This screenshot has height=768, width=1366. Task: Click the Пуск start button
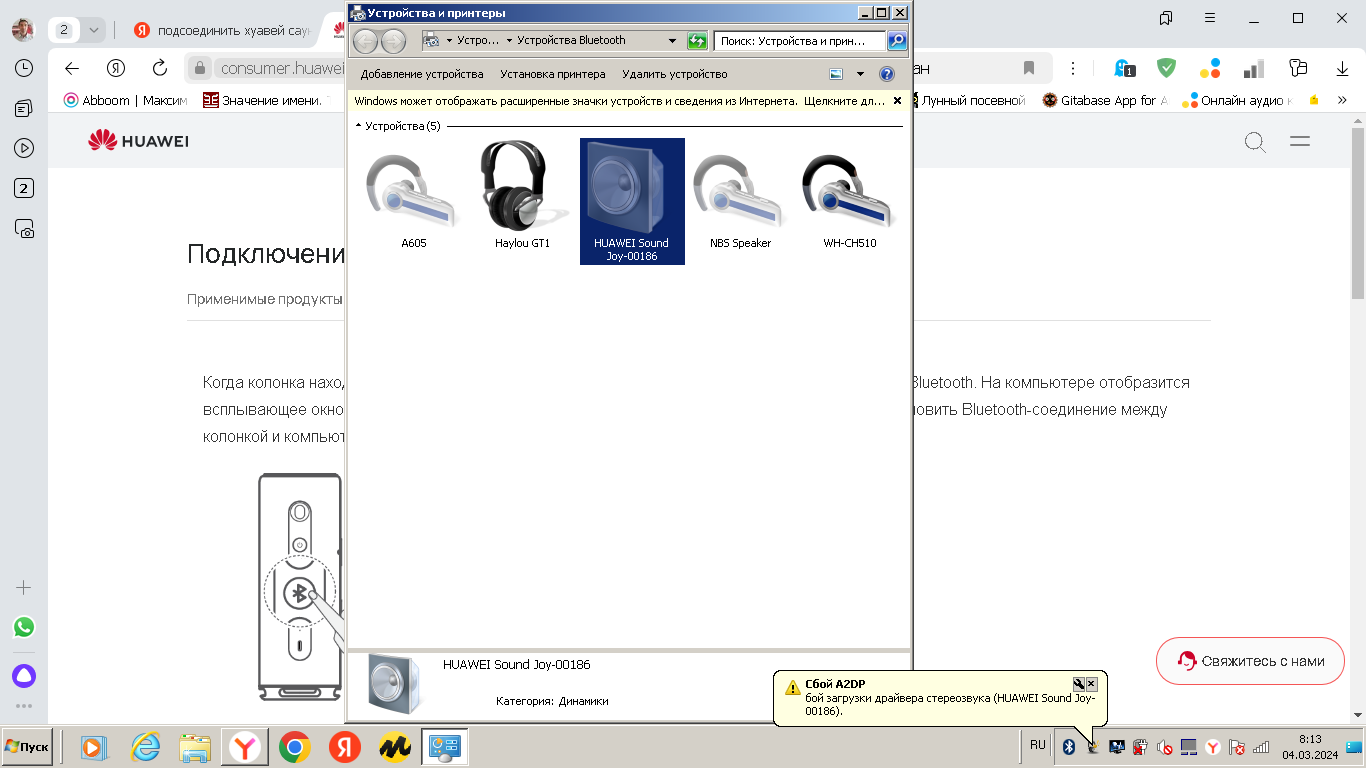coord(27,747)
